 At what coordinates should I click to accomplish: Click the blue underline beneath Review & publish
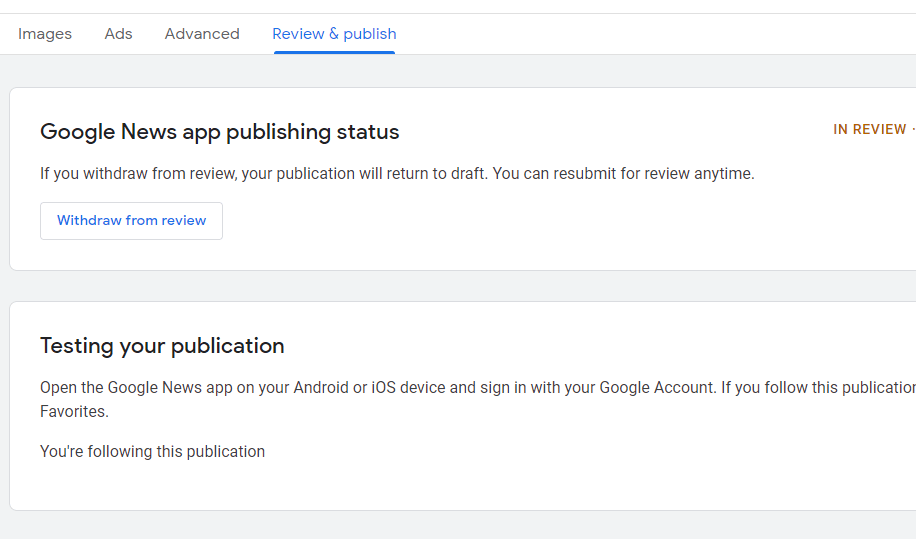click(334, 52)
